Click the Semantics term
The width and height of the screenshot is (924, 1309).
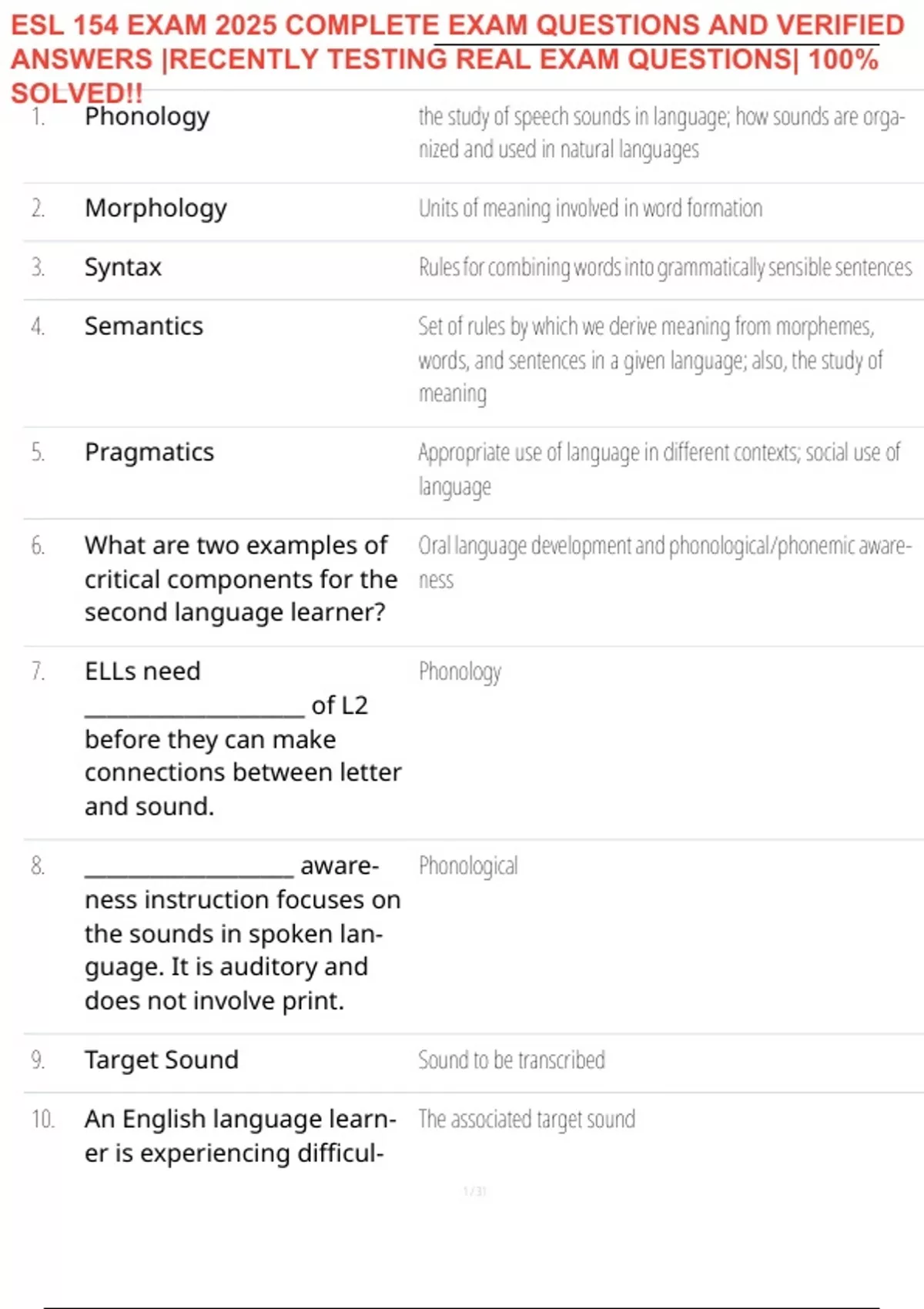point(144,326)
